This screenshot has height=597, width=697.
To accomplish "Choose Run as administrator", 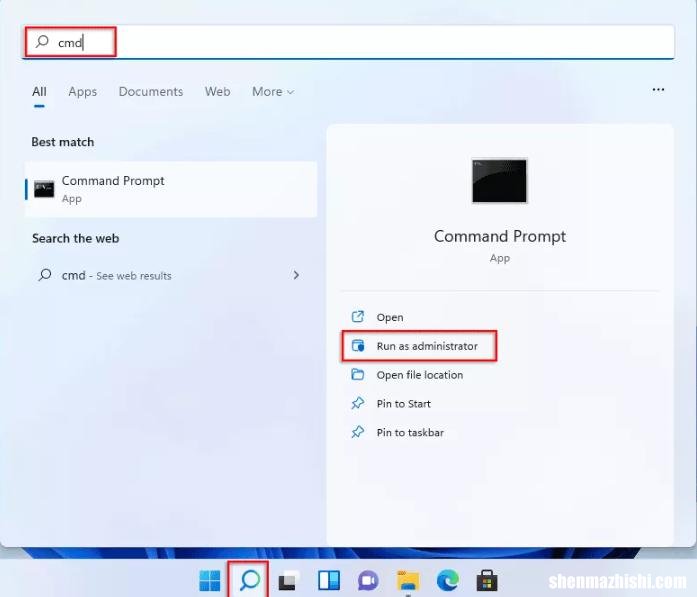I will pyautogui.click(x=419, y=346).
